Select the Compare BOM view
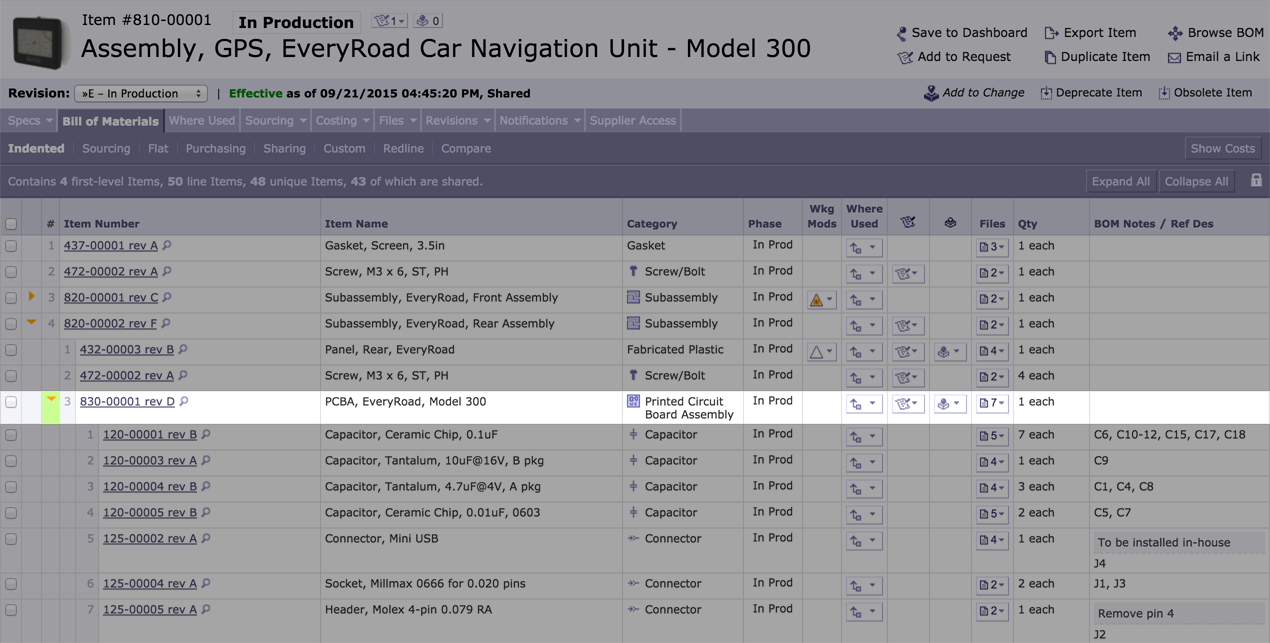Image resolution: width=1270 pixels, height=643 pixels. coord(466,148)
